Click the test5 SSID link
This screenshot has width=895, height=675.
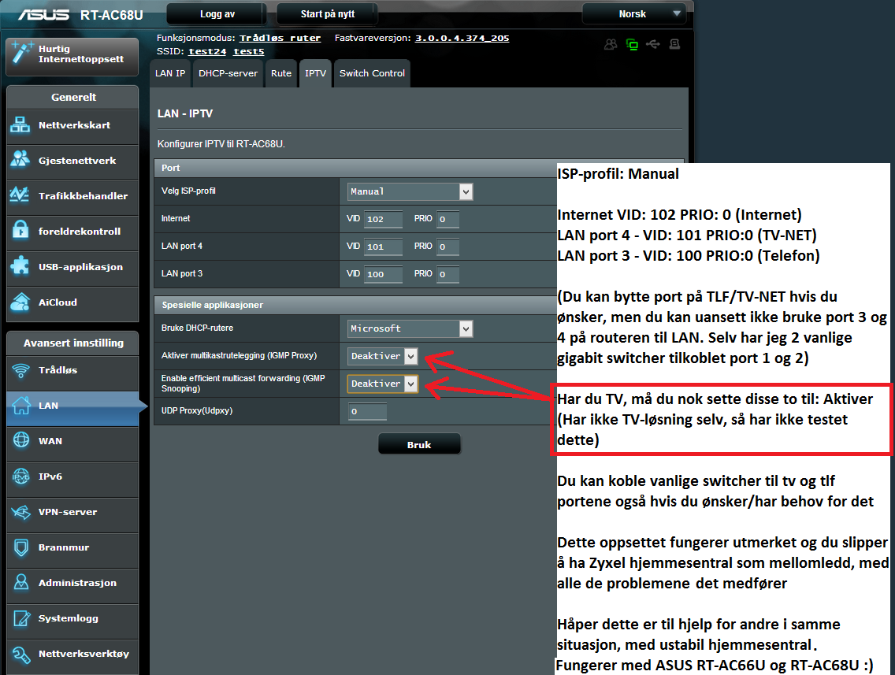[x=248, y=51]
